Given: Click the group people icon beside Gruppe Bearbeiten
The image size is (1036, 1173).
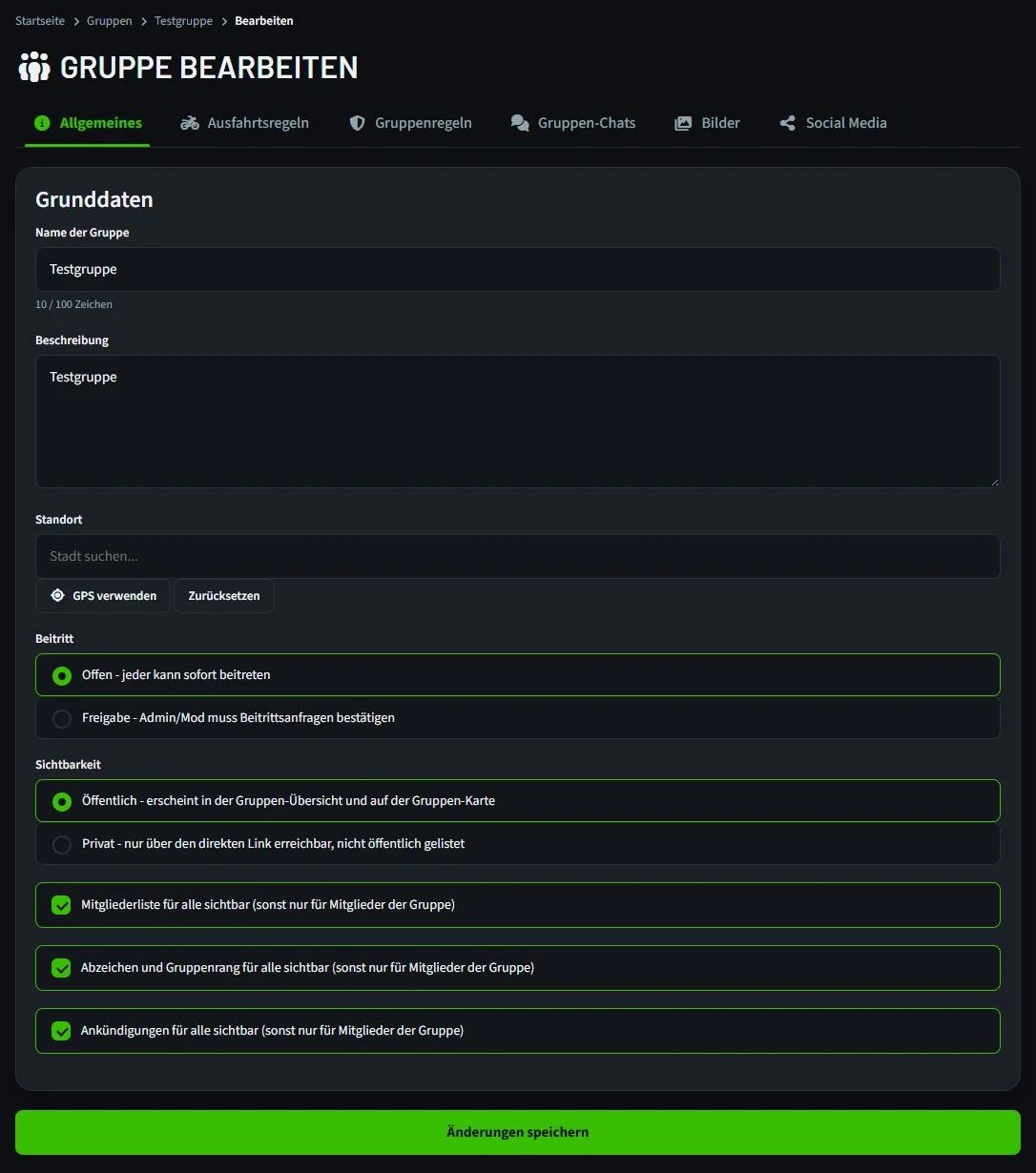Looking at the screenshot, I should (34, 68).
